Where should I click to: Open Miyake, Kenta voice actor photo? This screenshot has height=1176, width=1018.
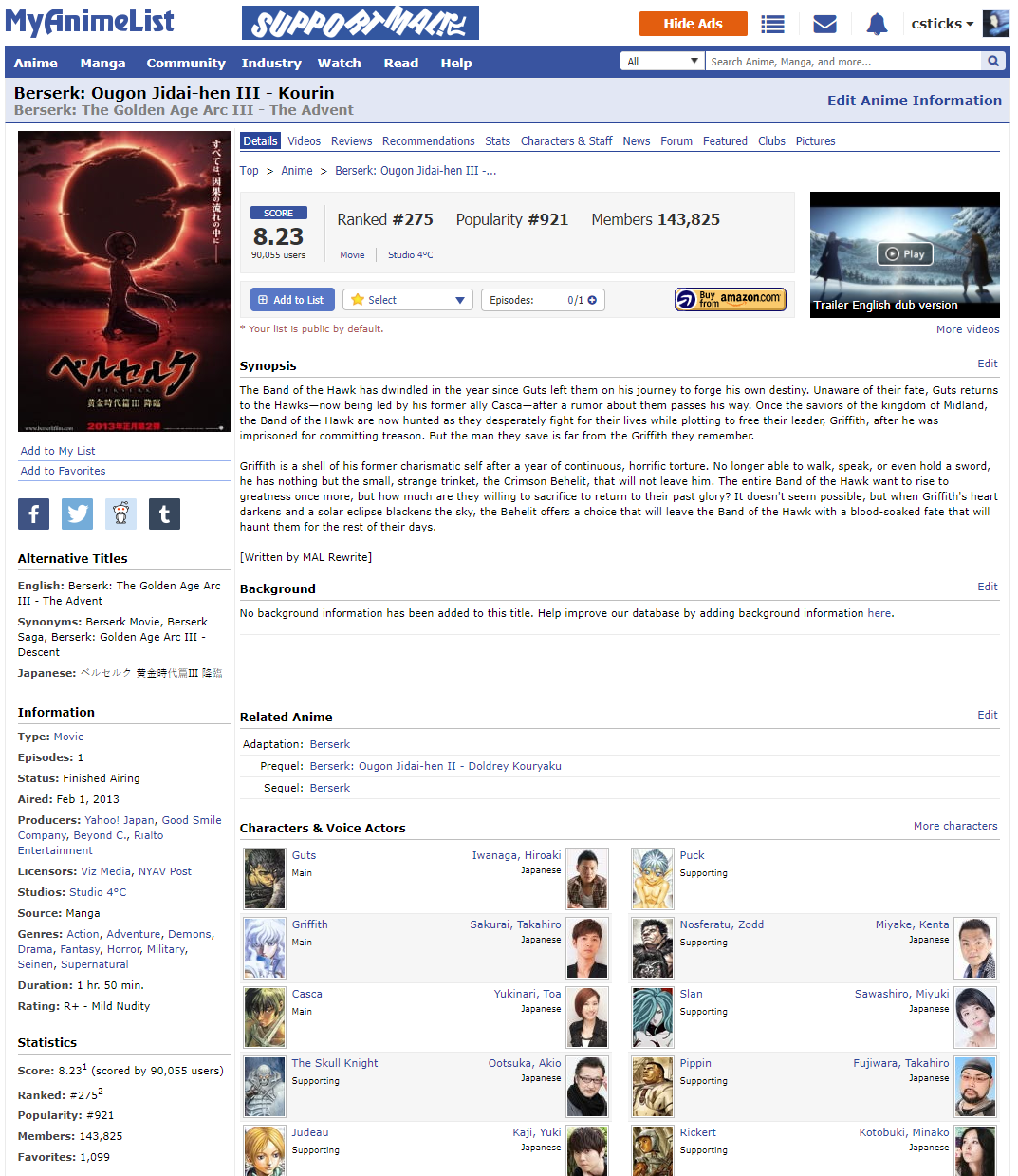tap(975, 947)
